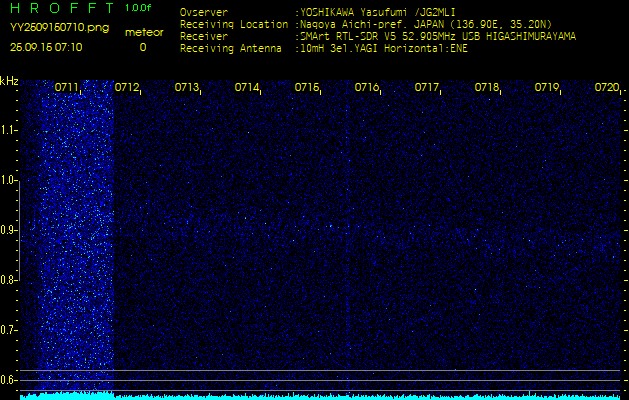The width and height of the screenshot is (629, 400).
Task: Click the 0.7 kHz axis label
Action: tap(7, 330)
